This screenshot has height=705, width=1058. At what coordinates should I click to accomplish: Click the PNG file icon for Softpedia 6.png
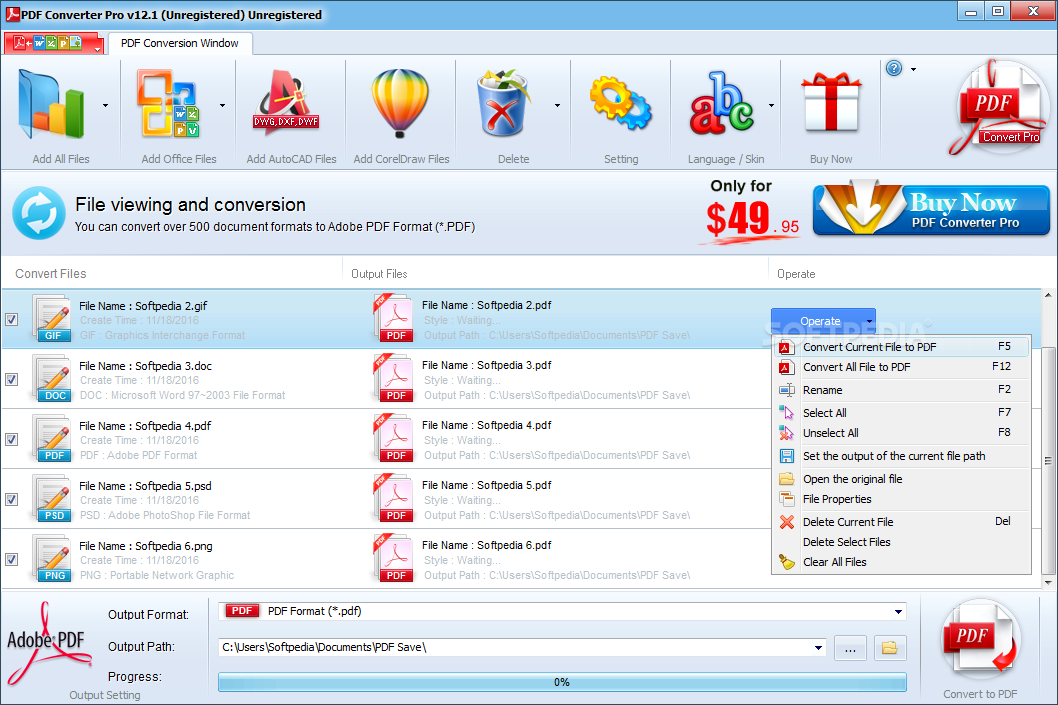coord(52,559)
